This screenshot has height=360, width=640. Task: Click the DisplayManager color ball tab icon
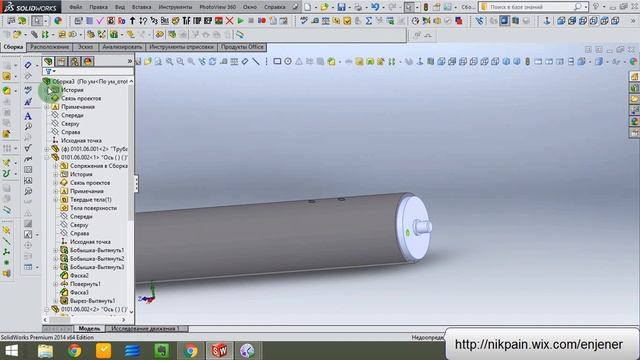point(87,61)
